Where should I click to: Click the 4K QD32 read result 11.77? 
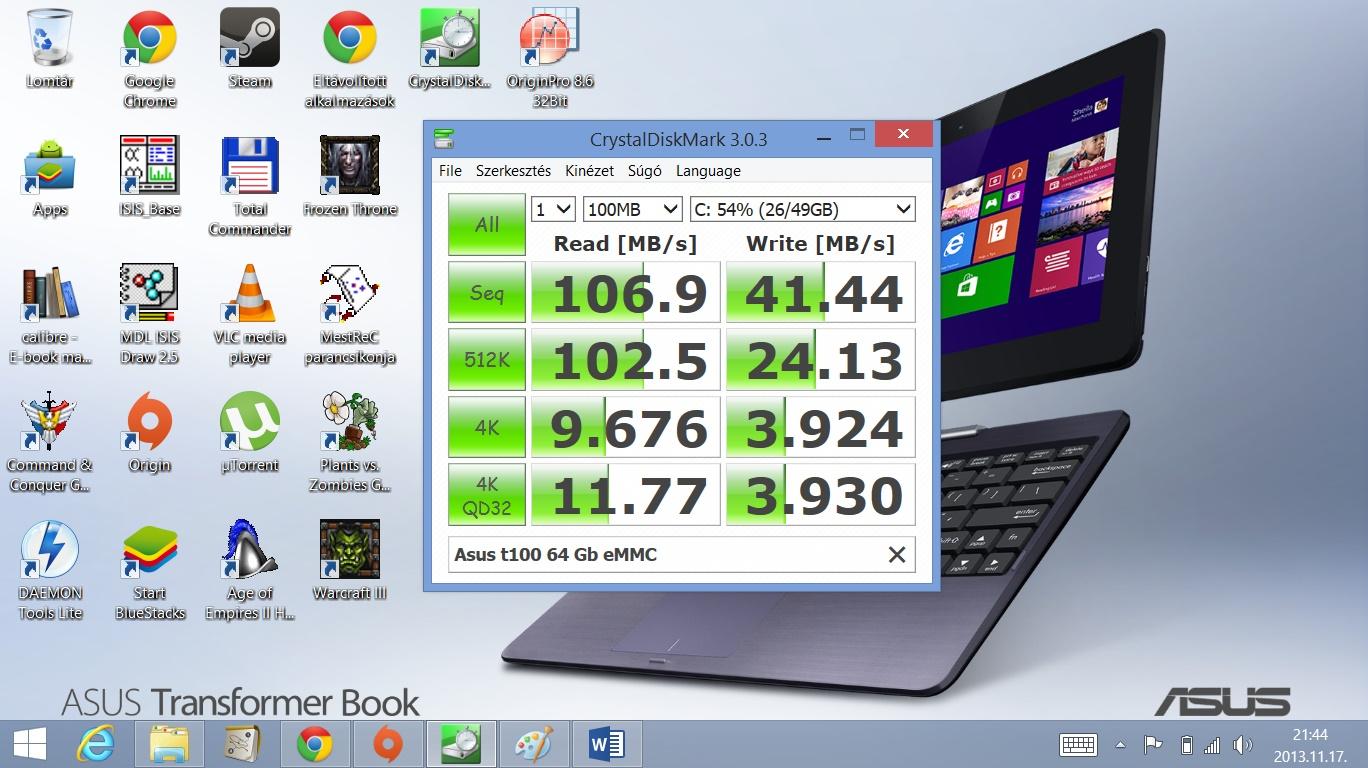tap(625, 495)
